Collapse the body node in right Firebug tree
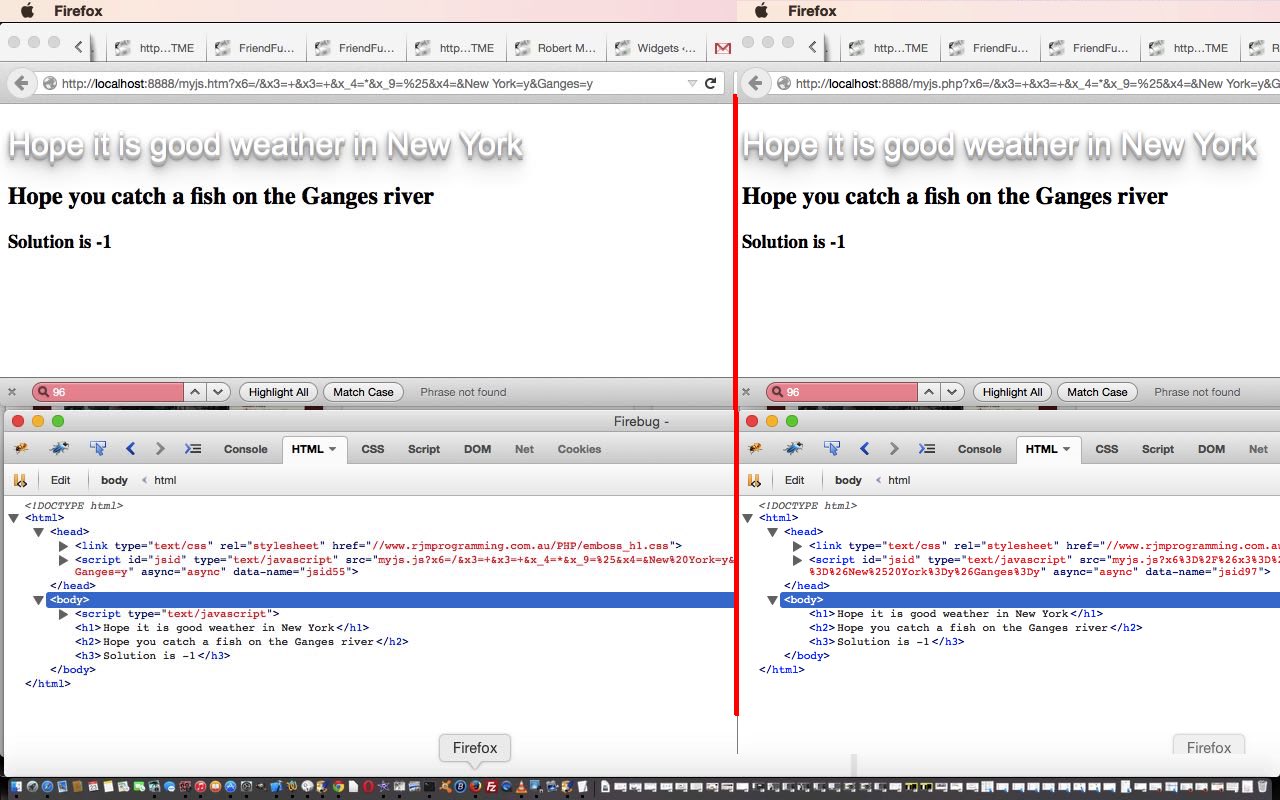1280x800 pixels. coord(773,600)
